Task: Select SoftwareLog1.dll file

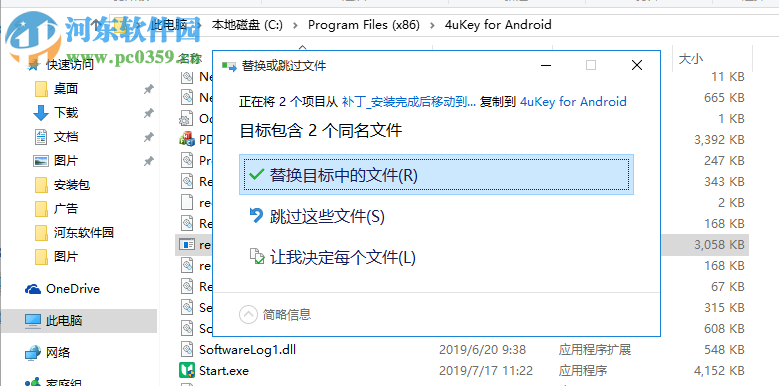Action: coord(247,350)
